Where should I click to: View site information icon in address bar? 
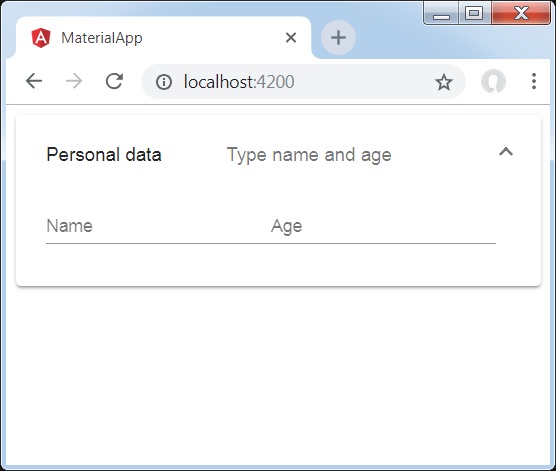pyautogui.click(x=164, y=82)
